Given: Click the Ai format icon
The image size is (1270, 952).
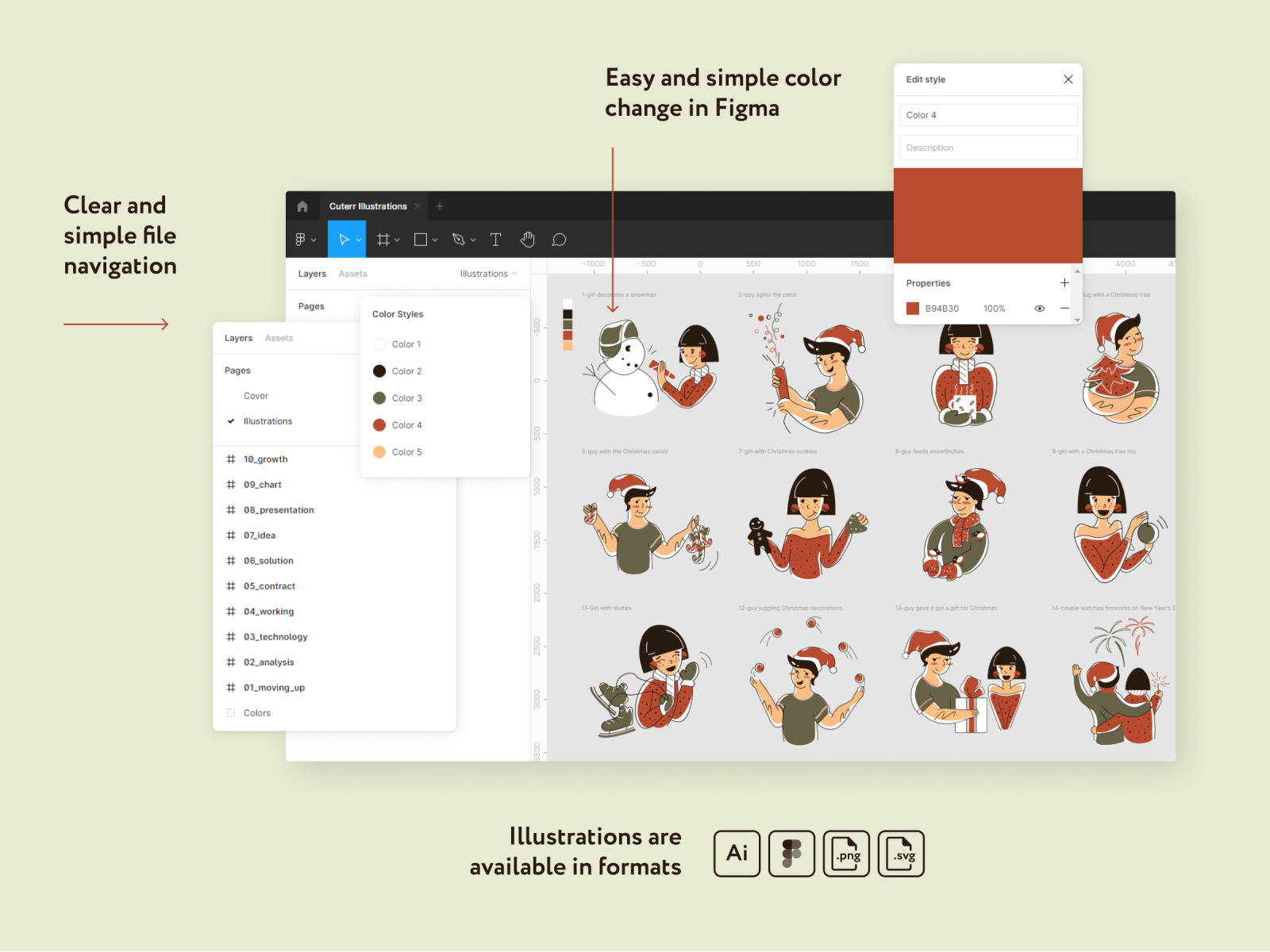Looking at the screenshot, I should 737,854.
